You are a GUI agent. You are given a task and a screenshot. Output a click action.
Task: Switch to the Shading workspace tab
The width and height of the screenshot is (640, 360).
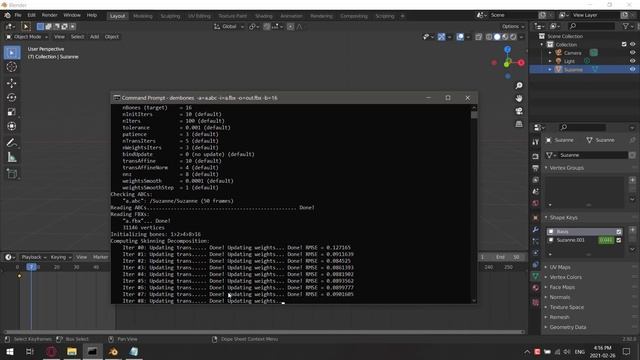[264, 16]
